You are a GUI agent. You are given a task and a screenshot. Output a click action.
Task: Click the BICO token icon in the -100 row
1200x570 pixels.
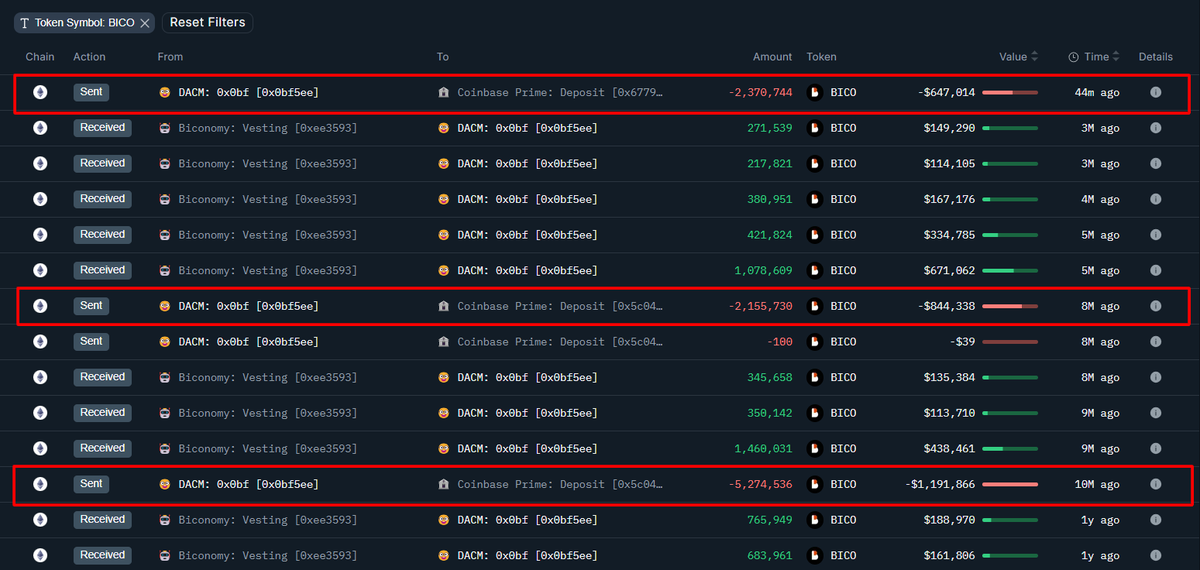pyautogui.click(x=814, y=342)
